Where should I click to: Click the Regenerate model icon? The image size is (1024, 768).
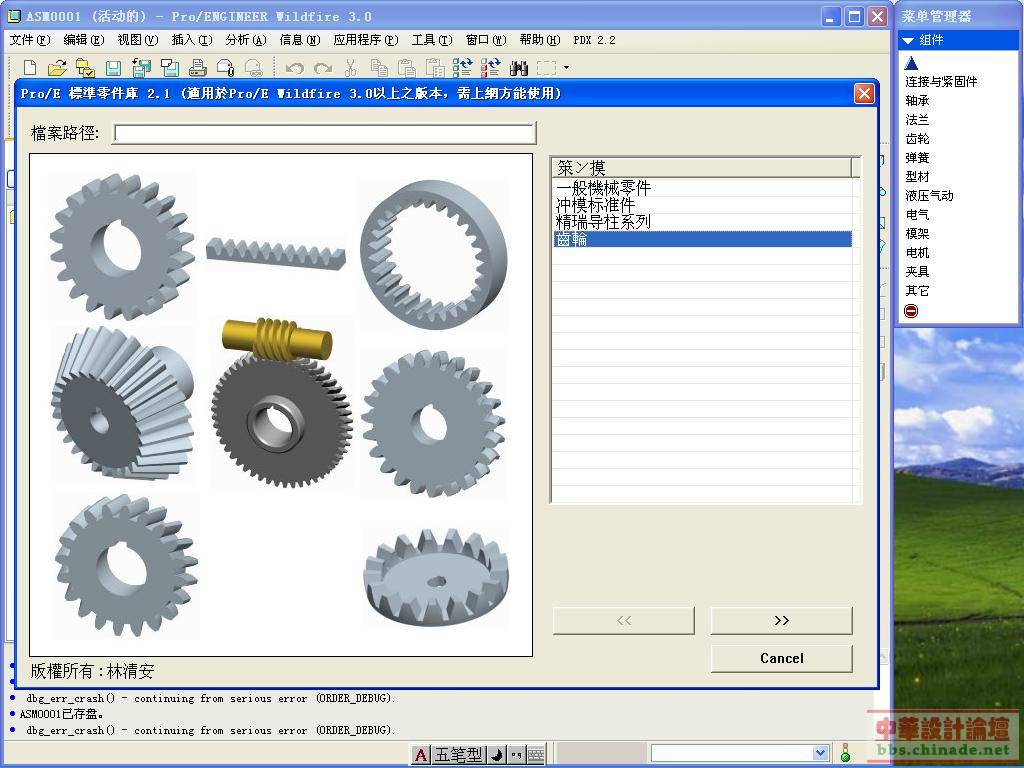pyautogui.click(x=462, y=67)
